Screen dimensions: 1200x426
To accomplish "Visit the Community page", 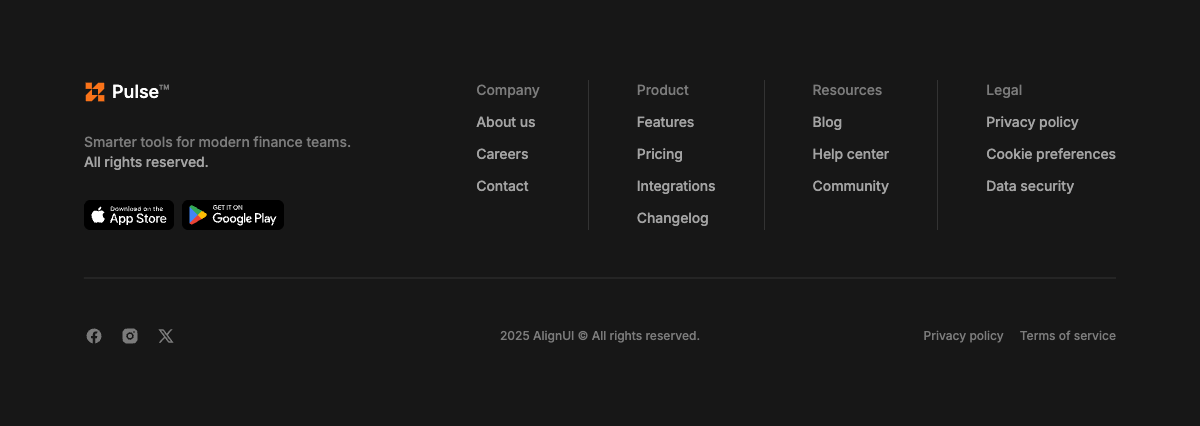I will [x=851, y=186].
